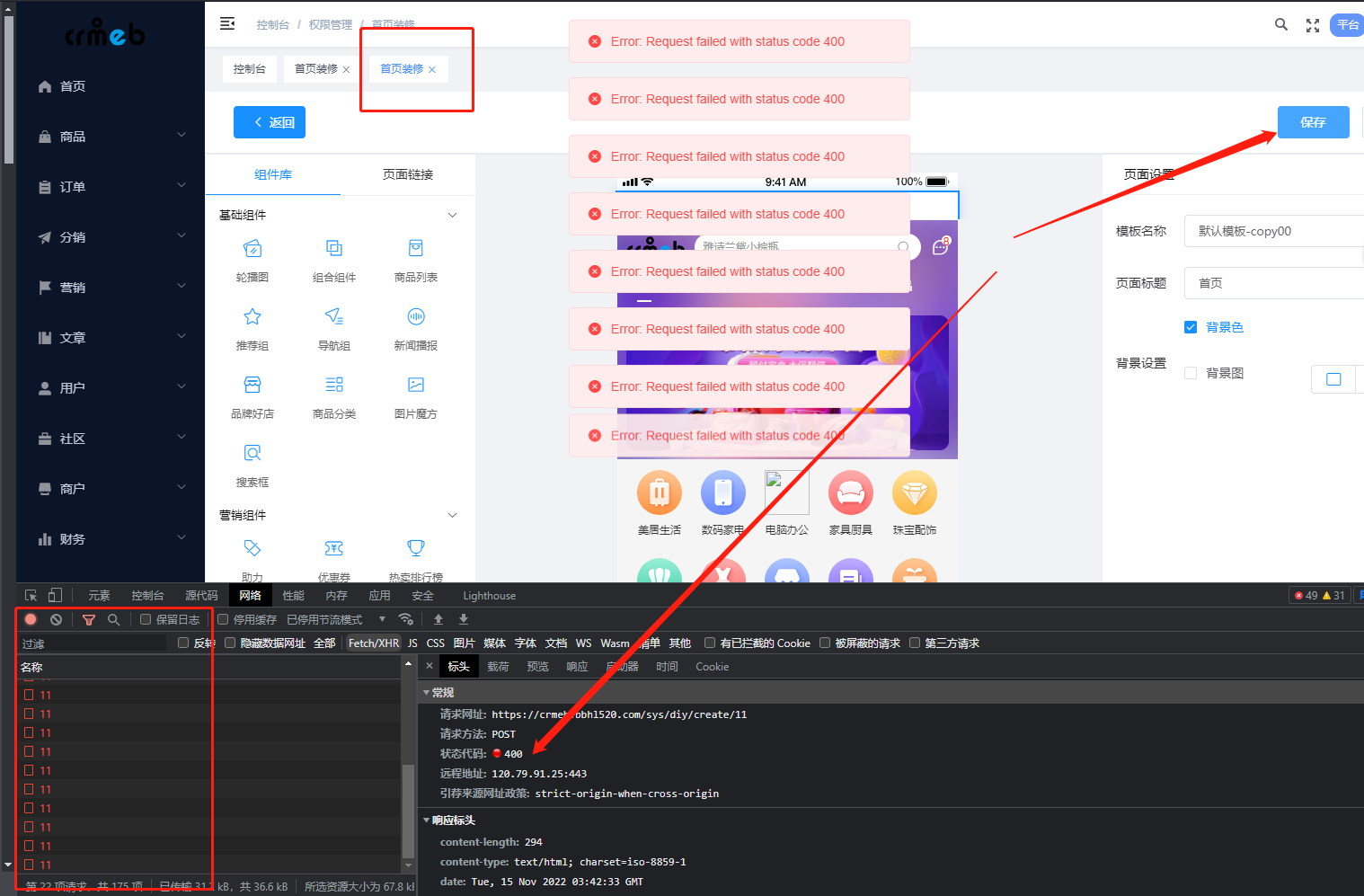Add the 商品列表 component
The height and width of the screenshot is (896, 1364).
coord(416,259)
